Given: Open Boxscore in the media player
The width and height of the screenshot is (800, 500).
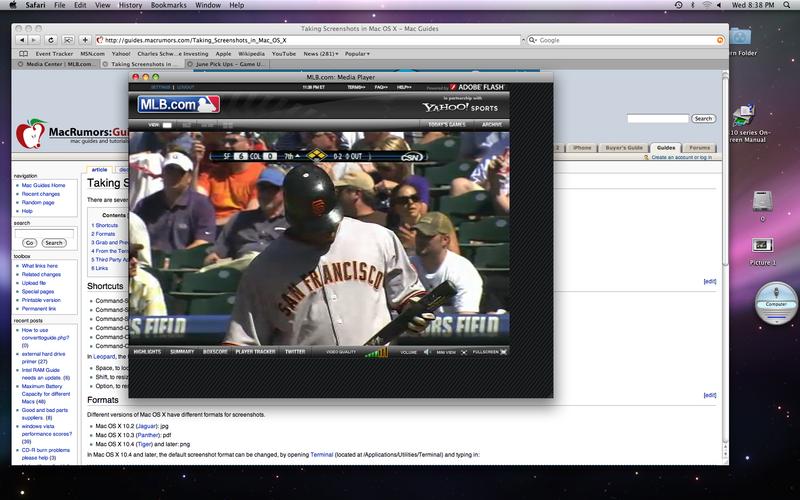Looking at the screenshot, I should [215, 352].
